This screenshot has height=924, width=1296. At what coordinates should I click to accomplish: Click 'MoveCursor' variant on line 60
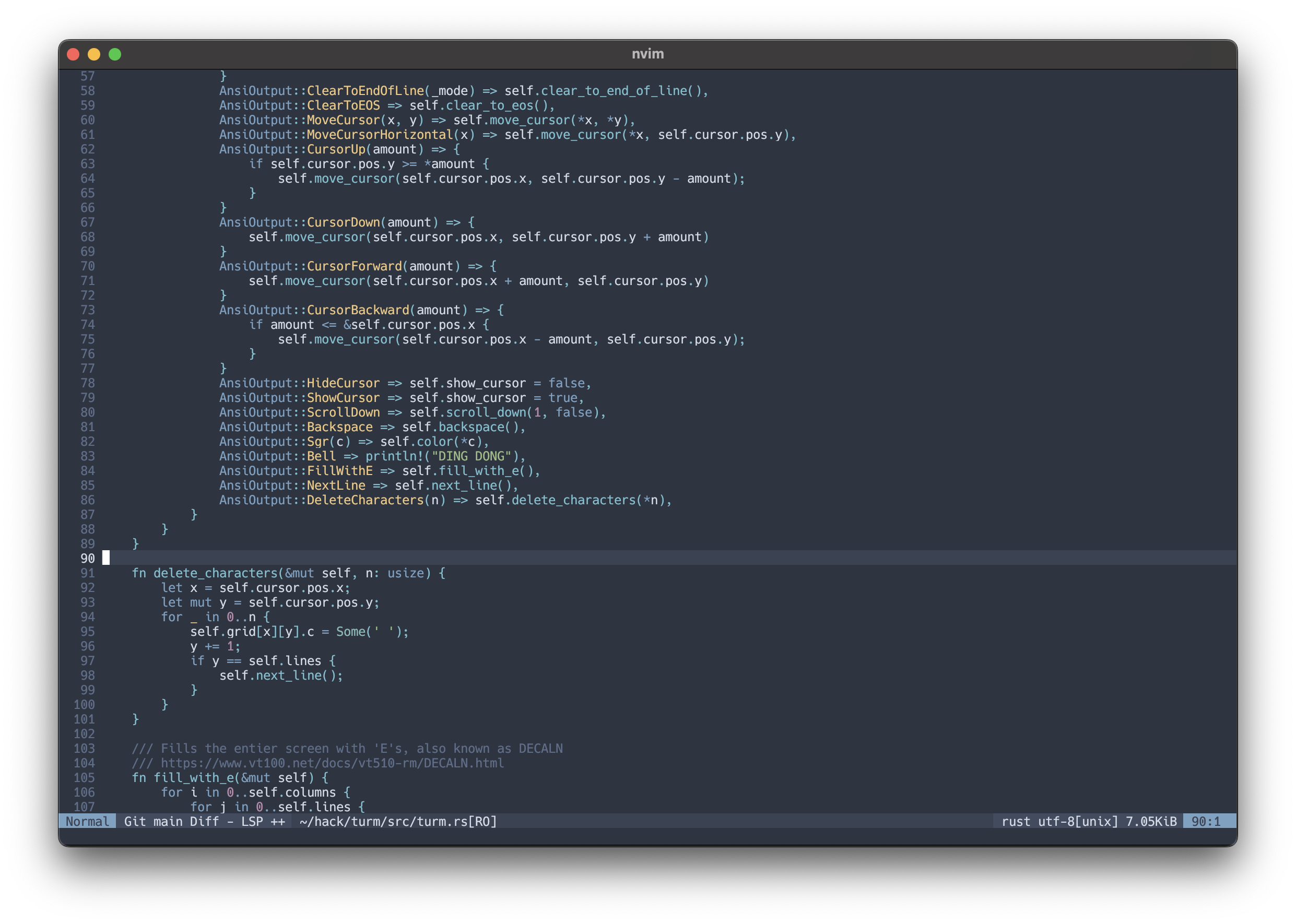pyautogui.click(x=343, y=120)
